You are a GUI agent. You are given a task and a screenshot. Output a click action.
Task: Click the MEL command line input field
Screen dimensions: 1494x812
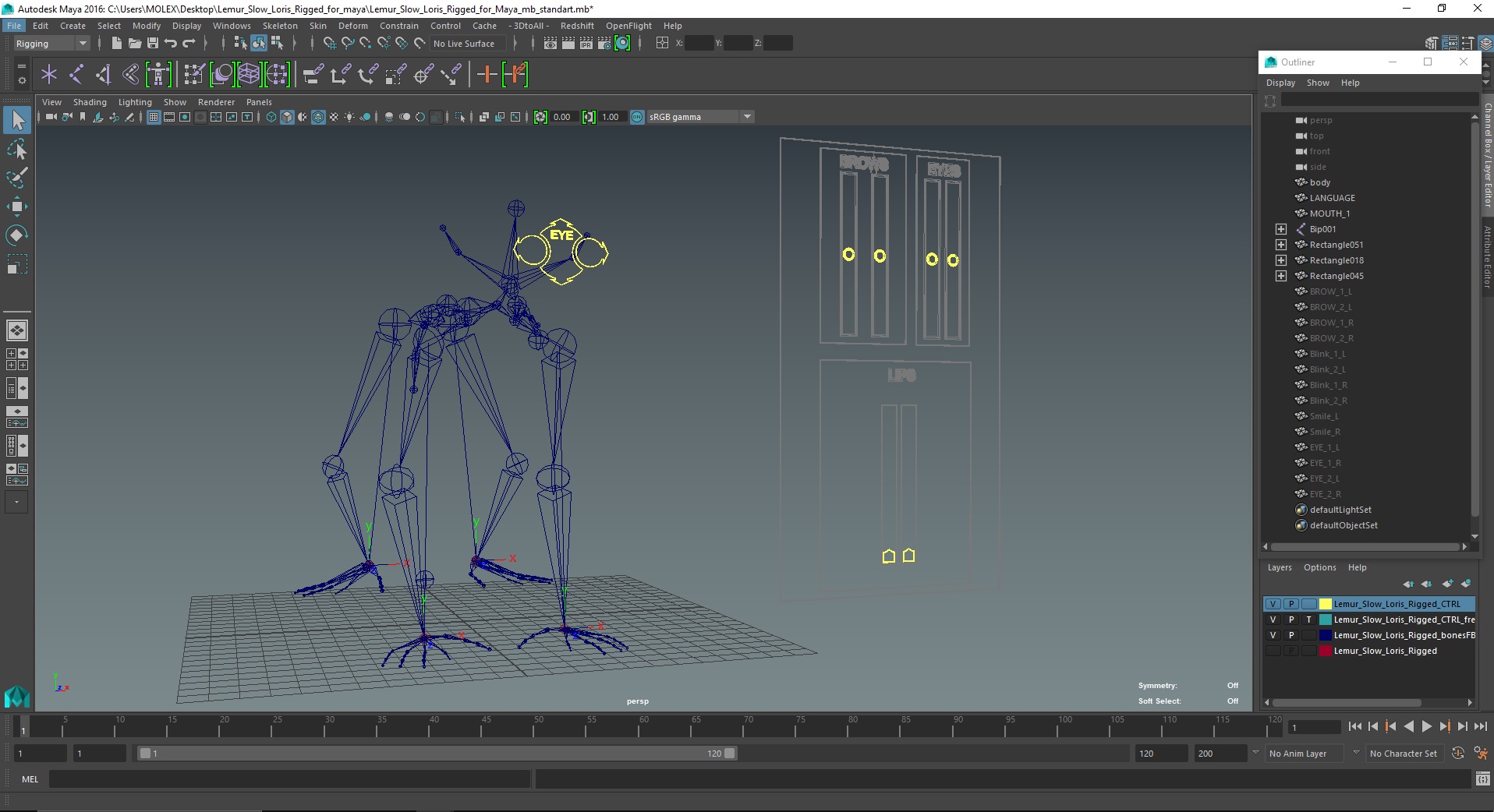tap(289, 779)
